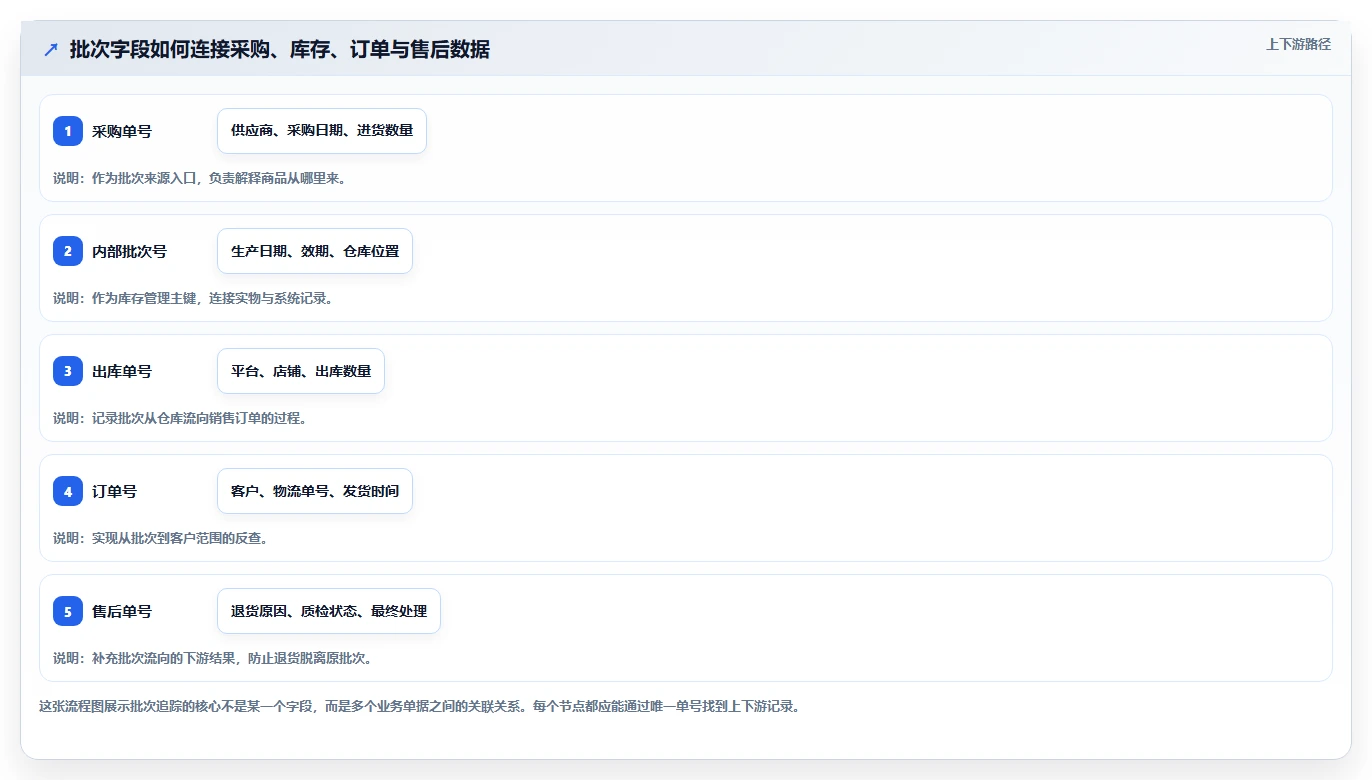Viewport: 1372px width, 780px height.
Task: Click the heading 批次字段如何连接采购、库存、订单与售后数据
Action: [x=280, y=50]
